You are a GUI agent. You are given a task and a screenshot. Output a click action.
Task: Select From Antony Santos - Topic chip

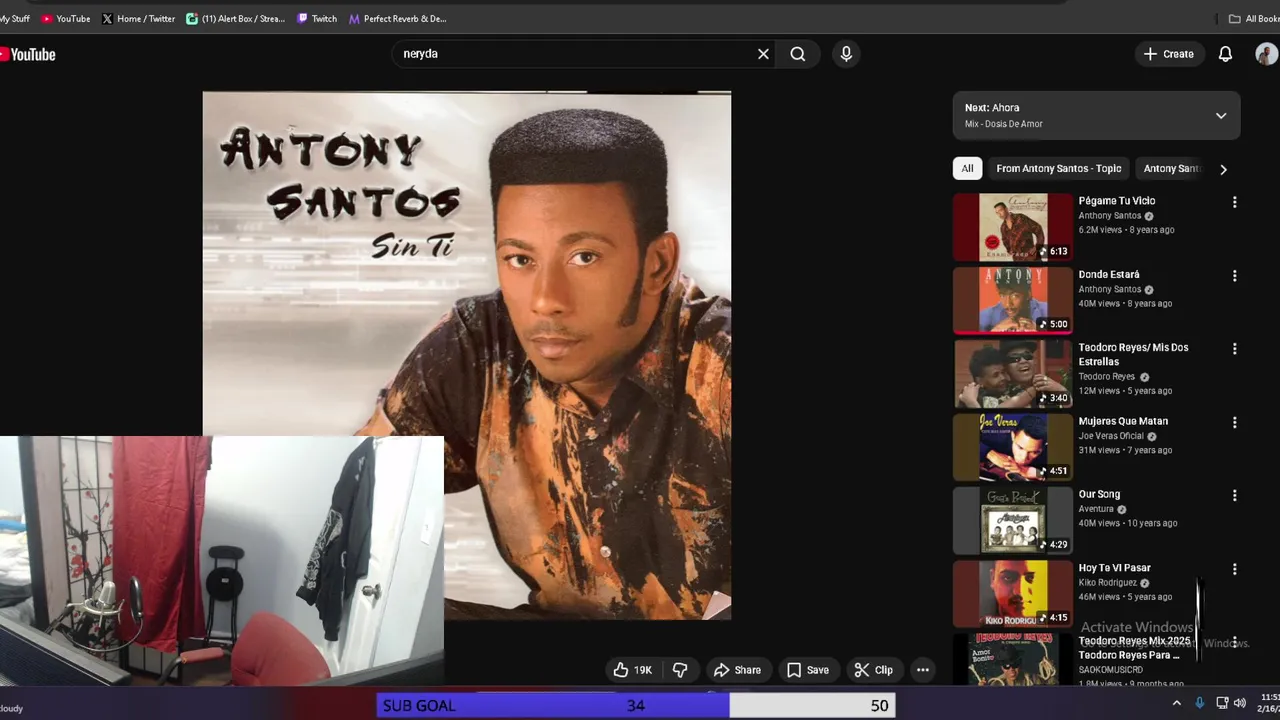(x=1058, y=169)
